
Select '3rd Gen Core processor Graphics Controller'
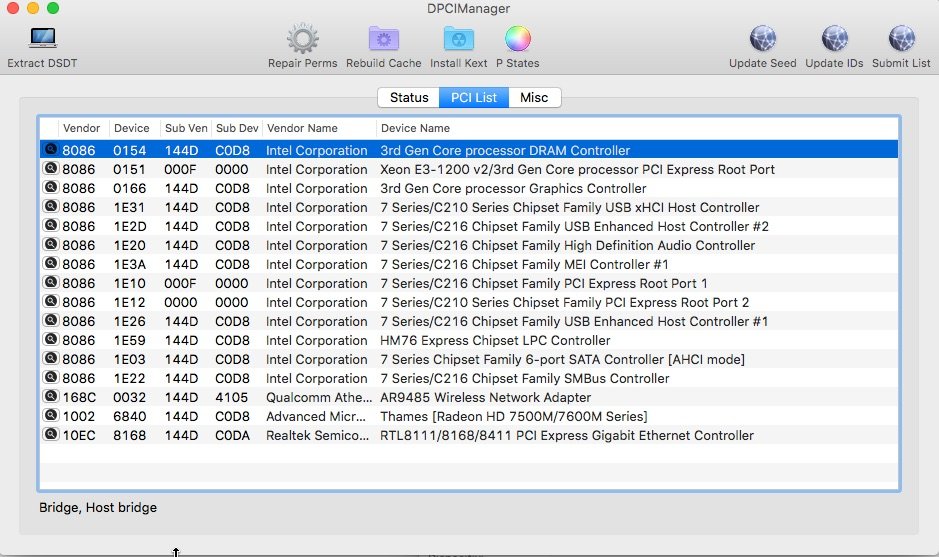(513, 189)
